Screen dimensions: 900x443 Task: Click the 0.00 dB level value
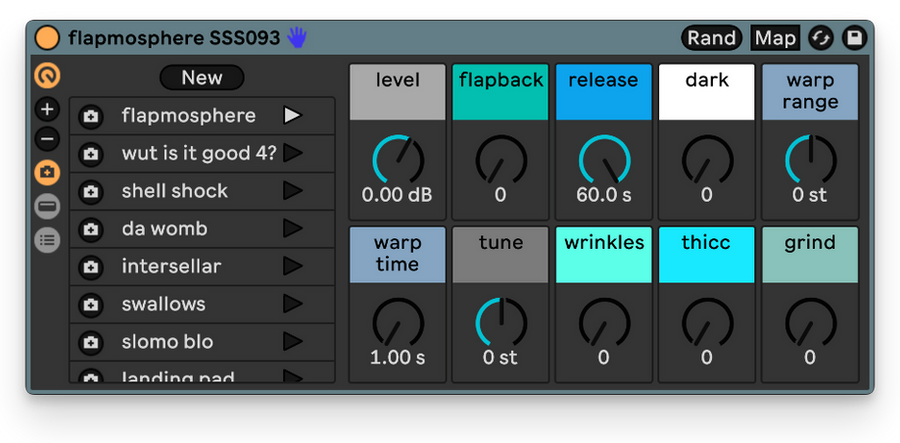click(x=397, y=195)
